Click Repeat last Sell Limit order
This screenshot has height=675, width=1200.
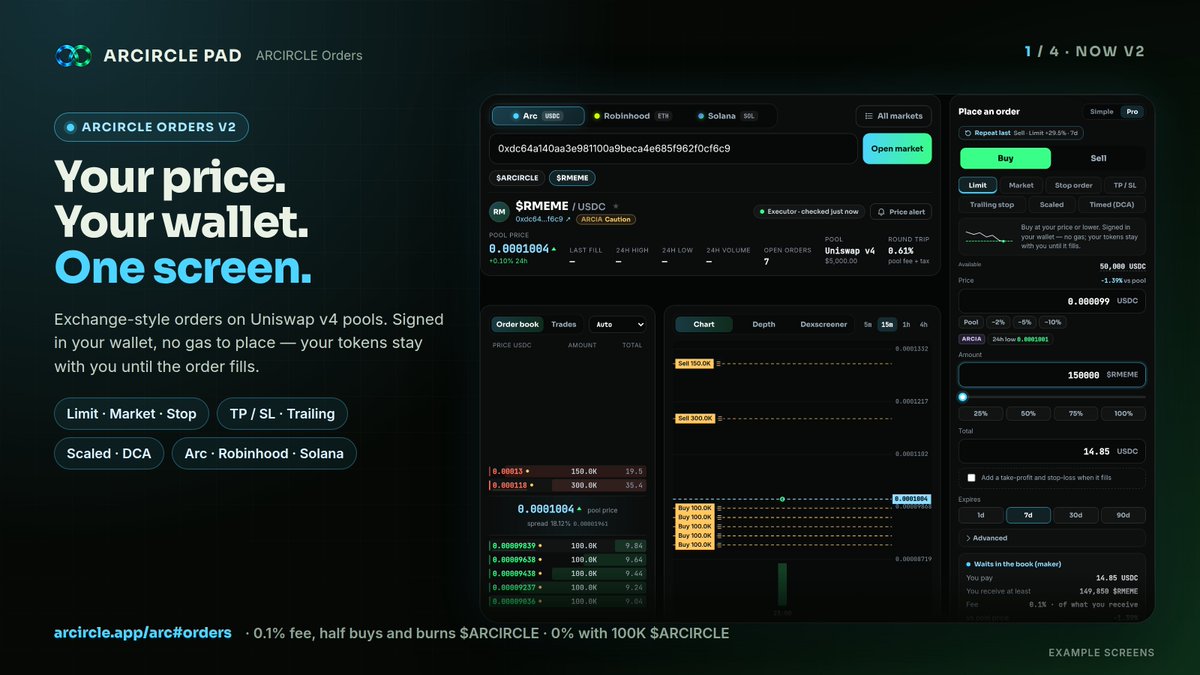click(x=1021, y=133)
